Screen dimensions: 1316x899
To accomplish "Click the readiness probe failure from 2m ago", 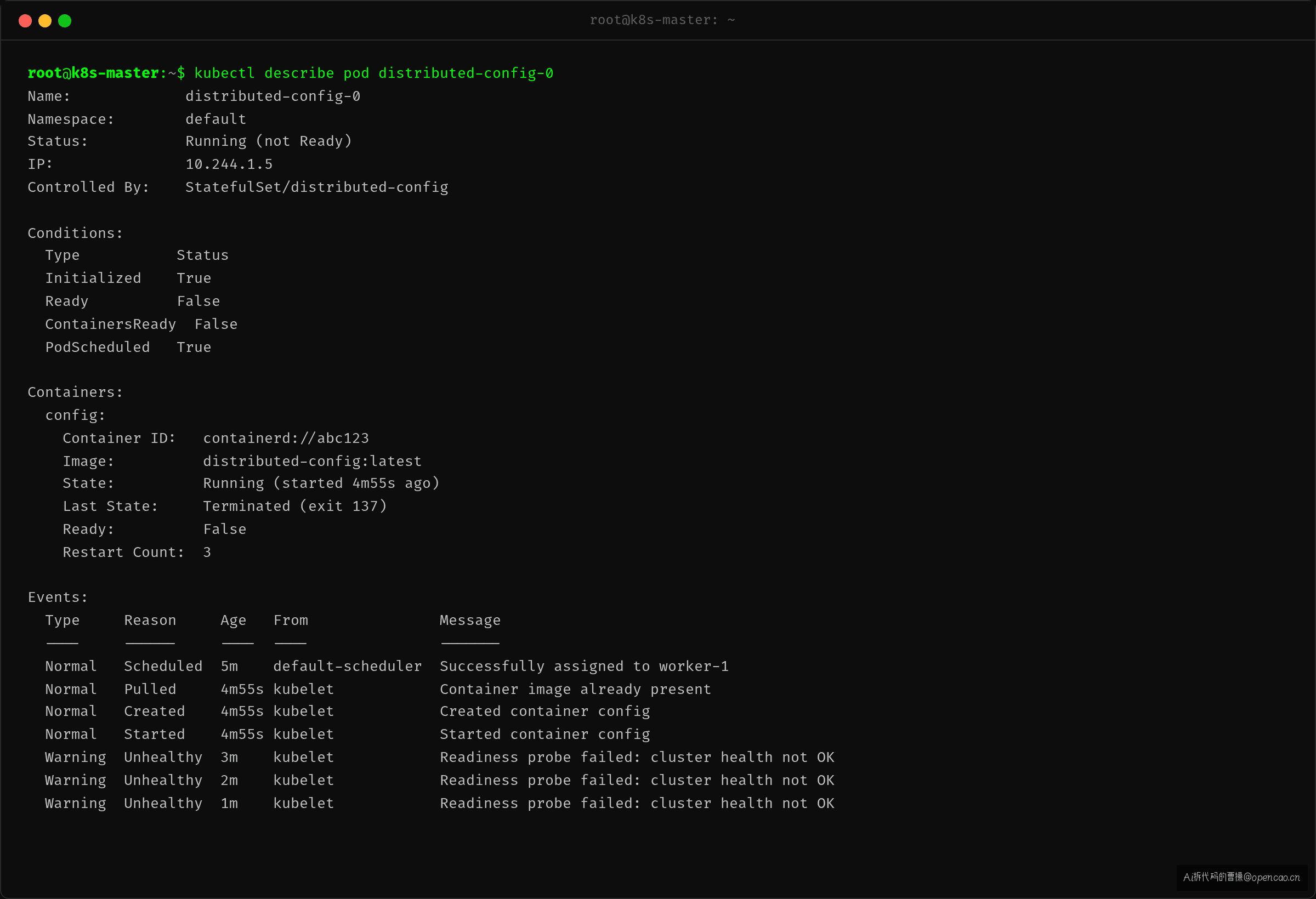I will click(637, 781).
